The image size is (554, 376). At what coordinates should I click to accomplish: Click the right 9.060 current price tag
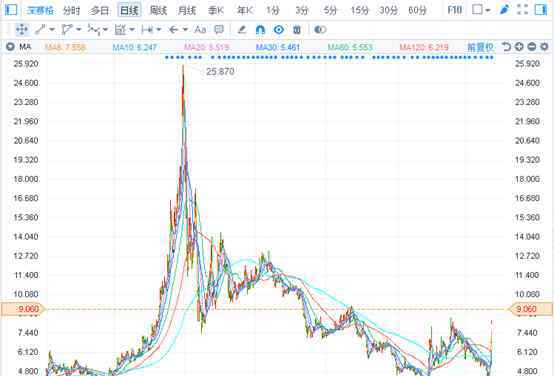531,309
